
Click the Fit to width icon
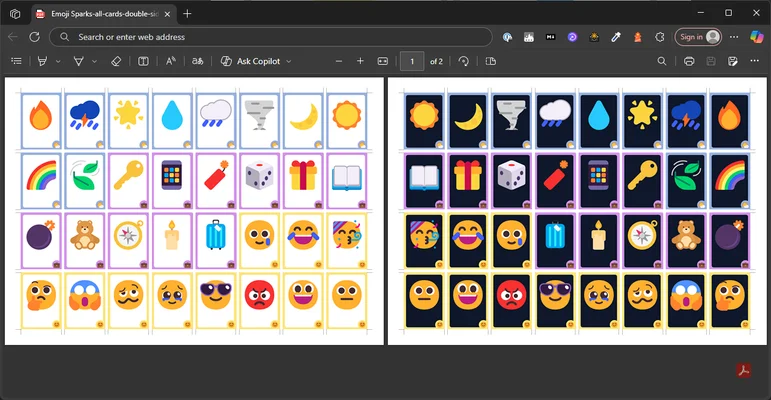[x=383, y=61]
